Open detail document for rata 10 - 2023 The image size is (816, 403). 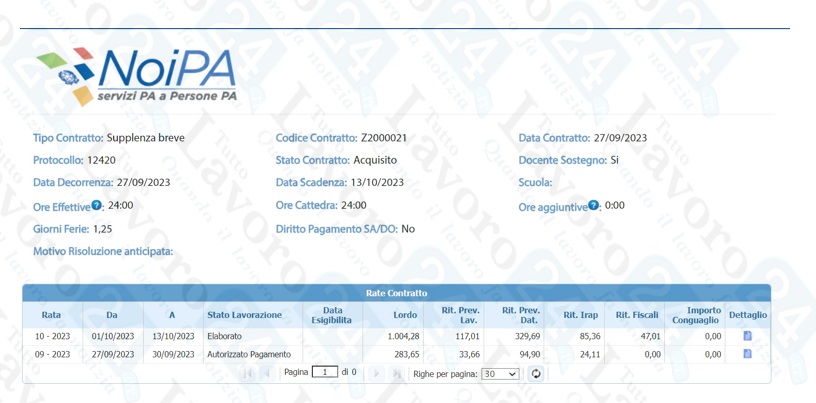(x=747, y=336)
